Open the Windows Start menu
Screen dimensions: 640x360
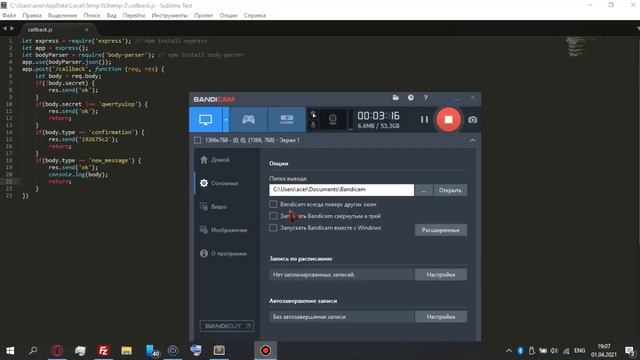pyautogui.click(x=10, y=351)
